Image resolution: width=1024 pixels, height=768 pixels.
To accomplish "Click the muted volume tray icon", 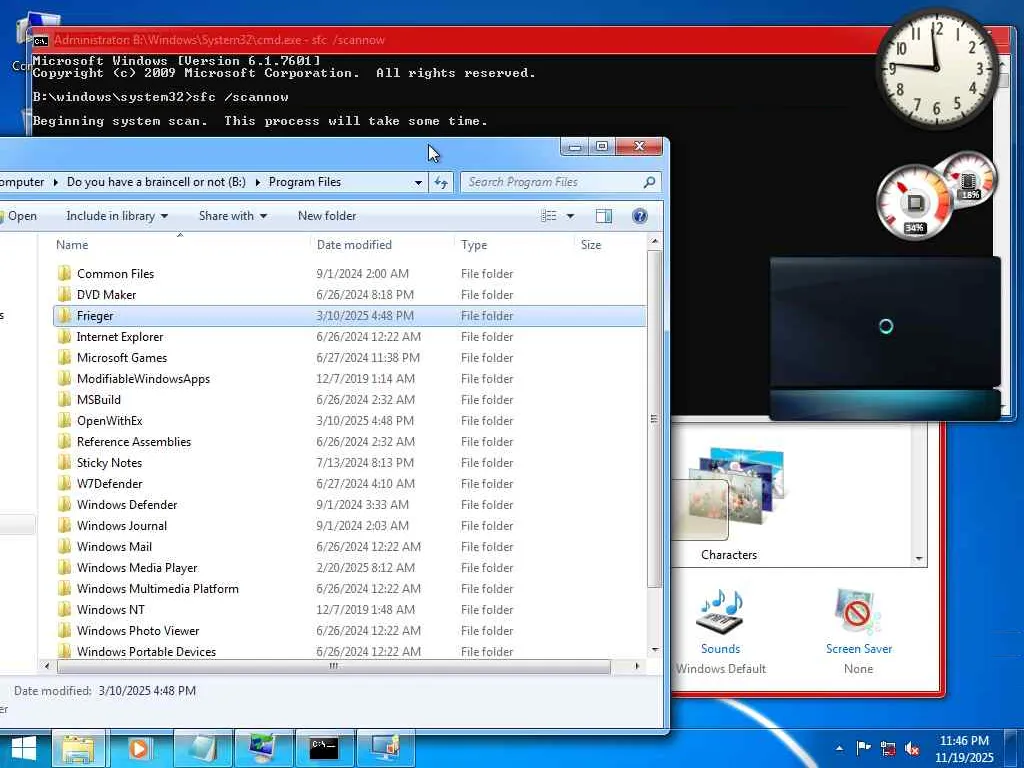I will click(x=912, y=748).
